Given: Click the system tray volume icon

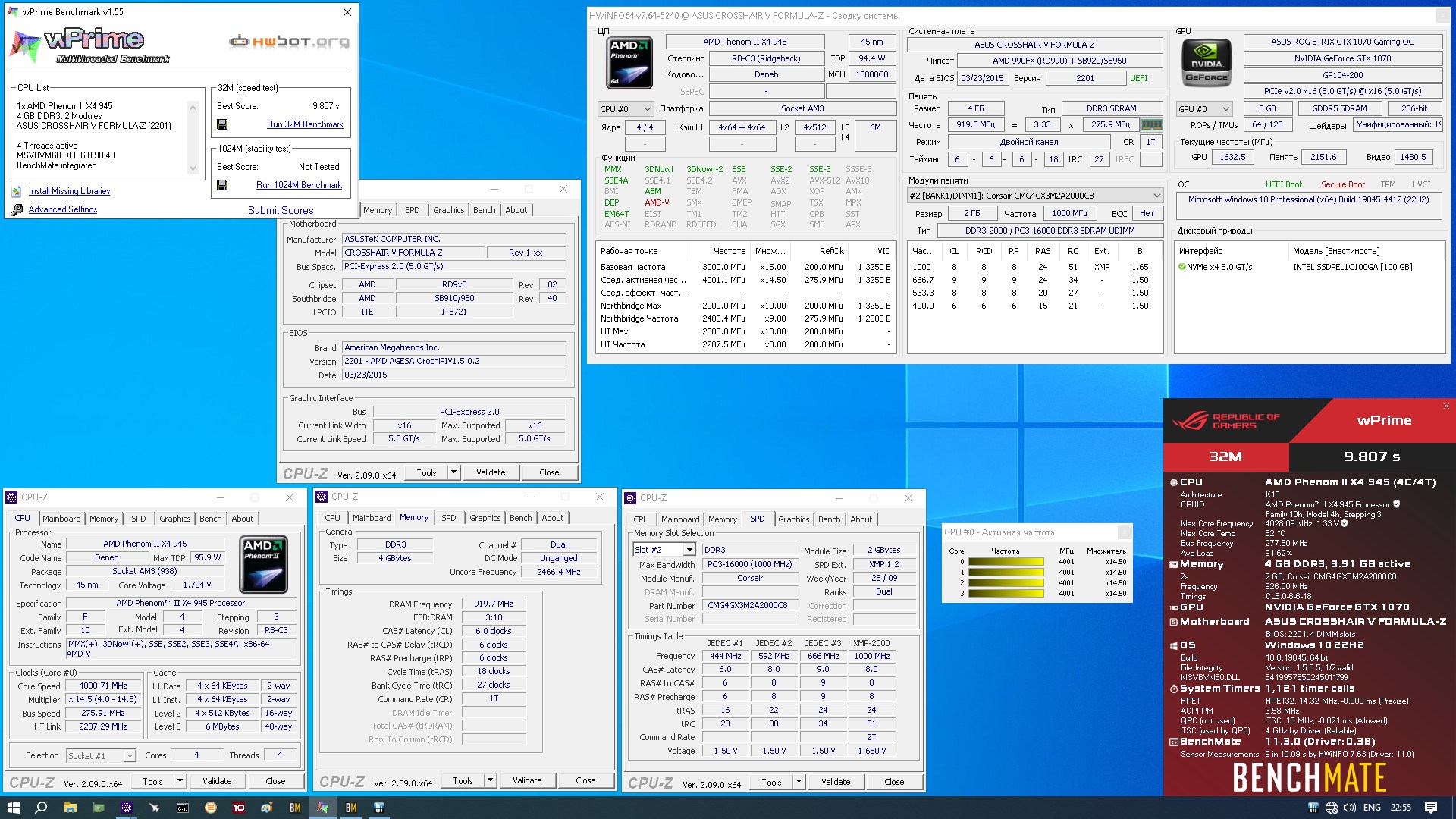Looking at the screenshot, I should click(1350, 808).
